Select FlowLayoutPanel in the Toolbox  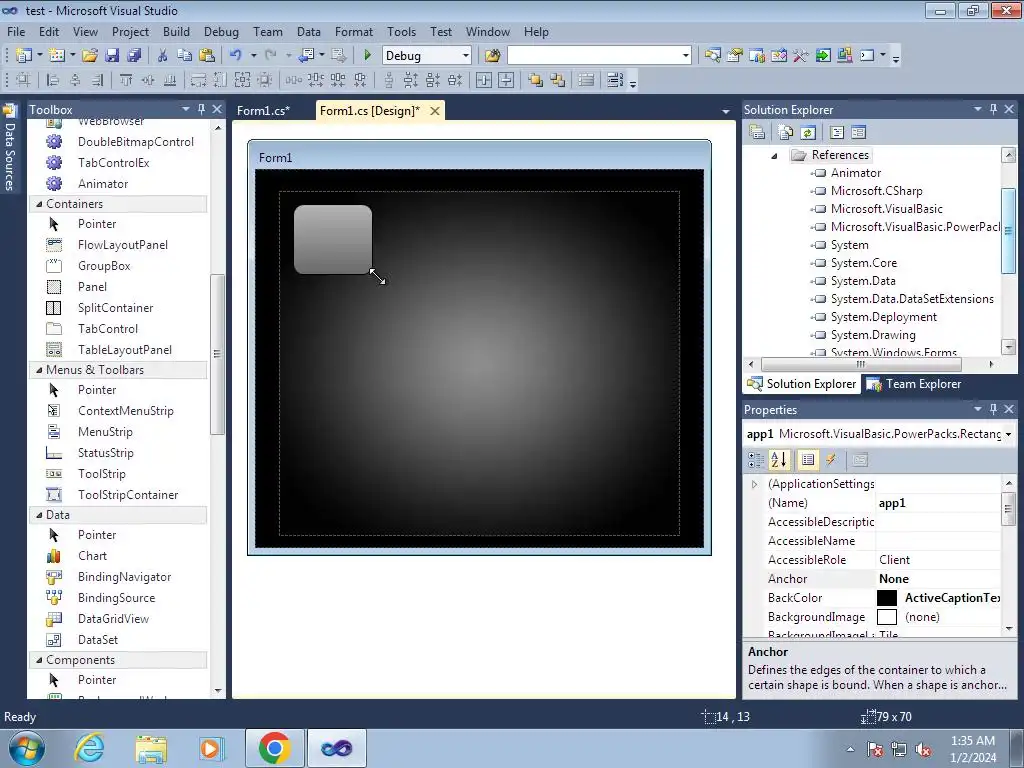click(123, 245)
